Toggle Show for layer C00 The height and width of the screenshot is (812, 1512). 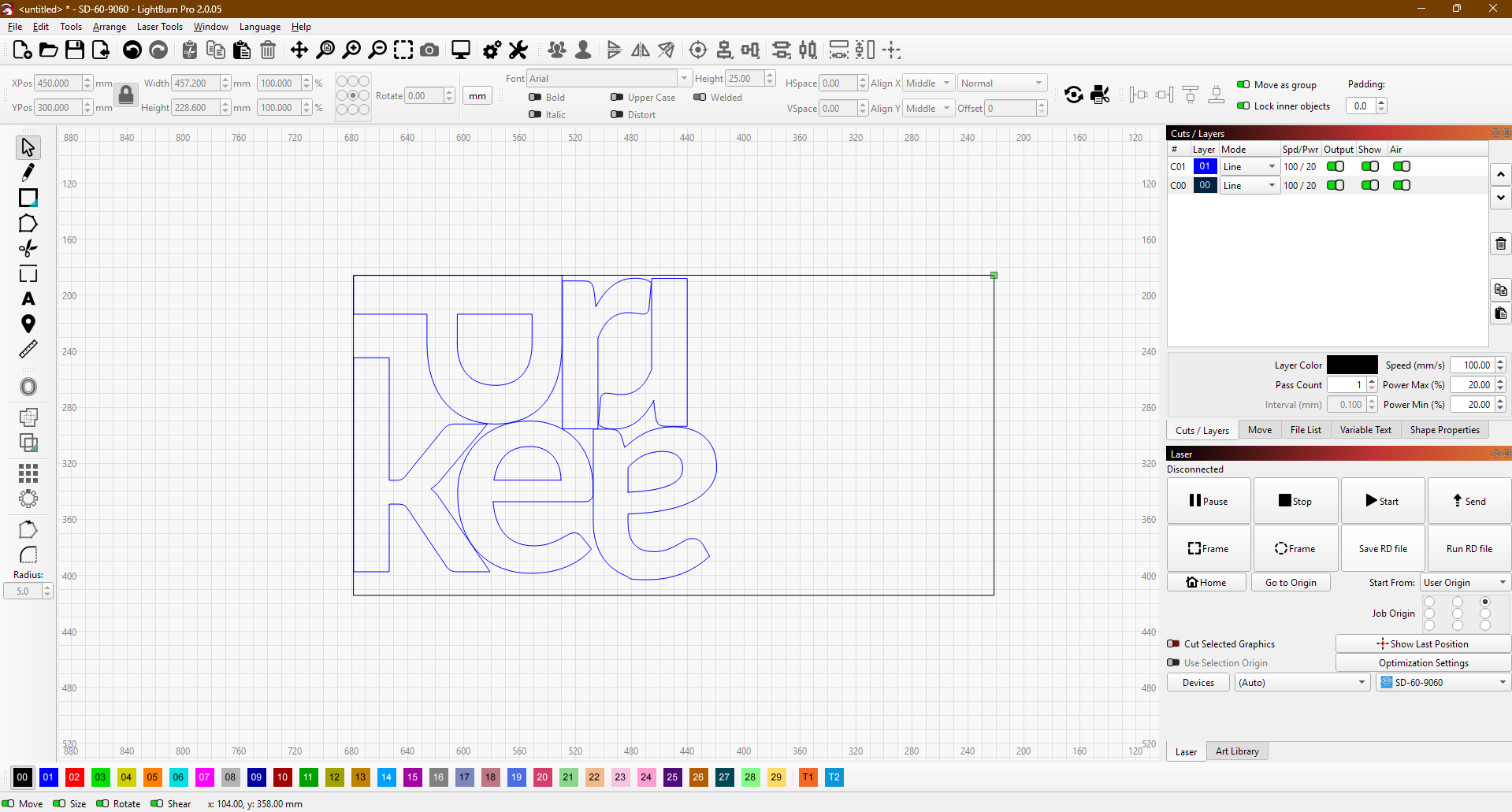tap(1370, 186)
